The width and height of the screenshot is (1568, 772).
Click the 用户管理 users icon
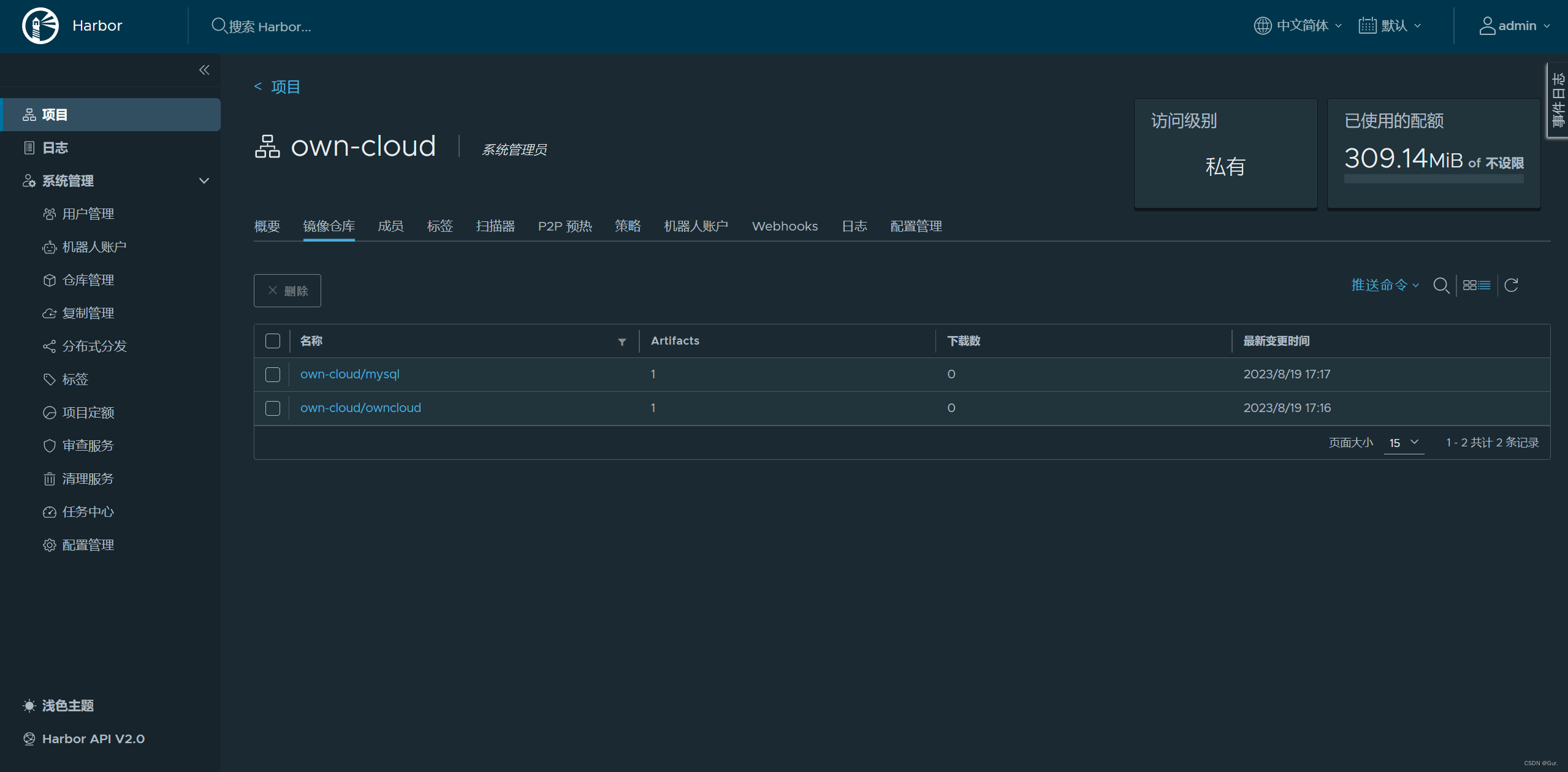pyautogui.click(x=49, y=214)
